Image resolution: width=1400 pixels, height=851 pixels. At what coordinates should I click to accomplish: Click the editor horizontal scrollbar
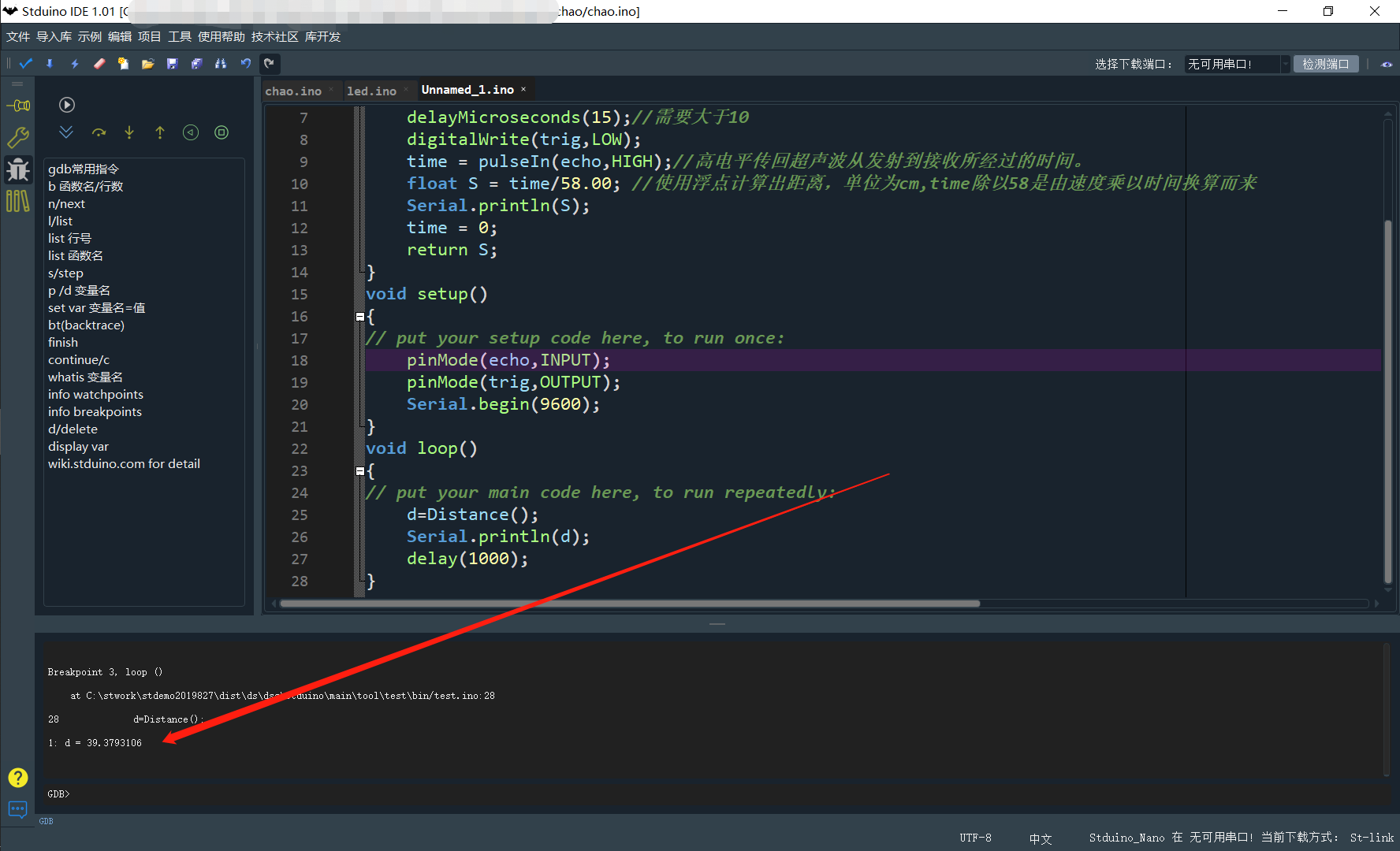[630, 604]
